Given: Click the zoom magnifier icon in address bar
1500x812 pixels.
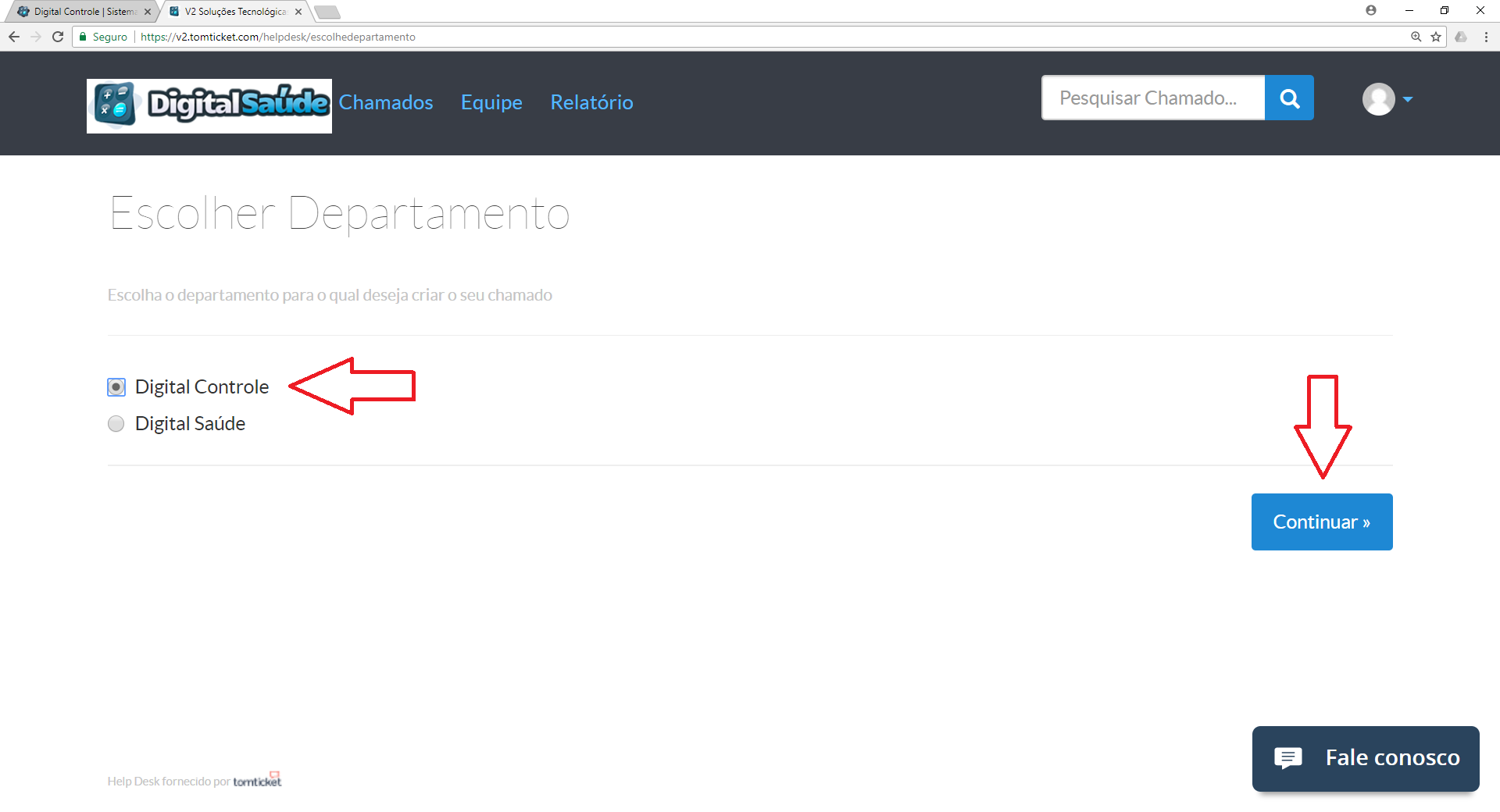Looking at the screenshot, I should coord(1416,37).
